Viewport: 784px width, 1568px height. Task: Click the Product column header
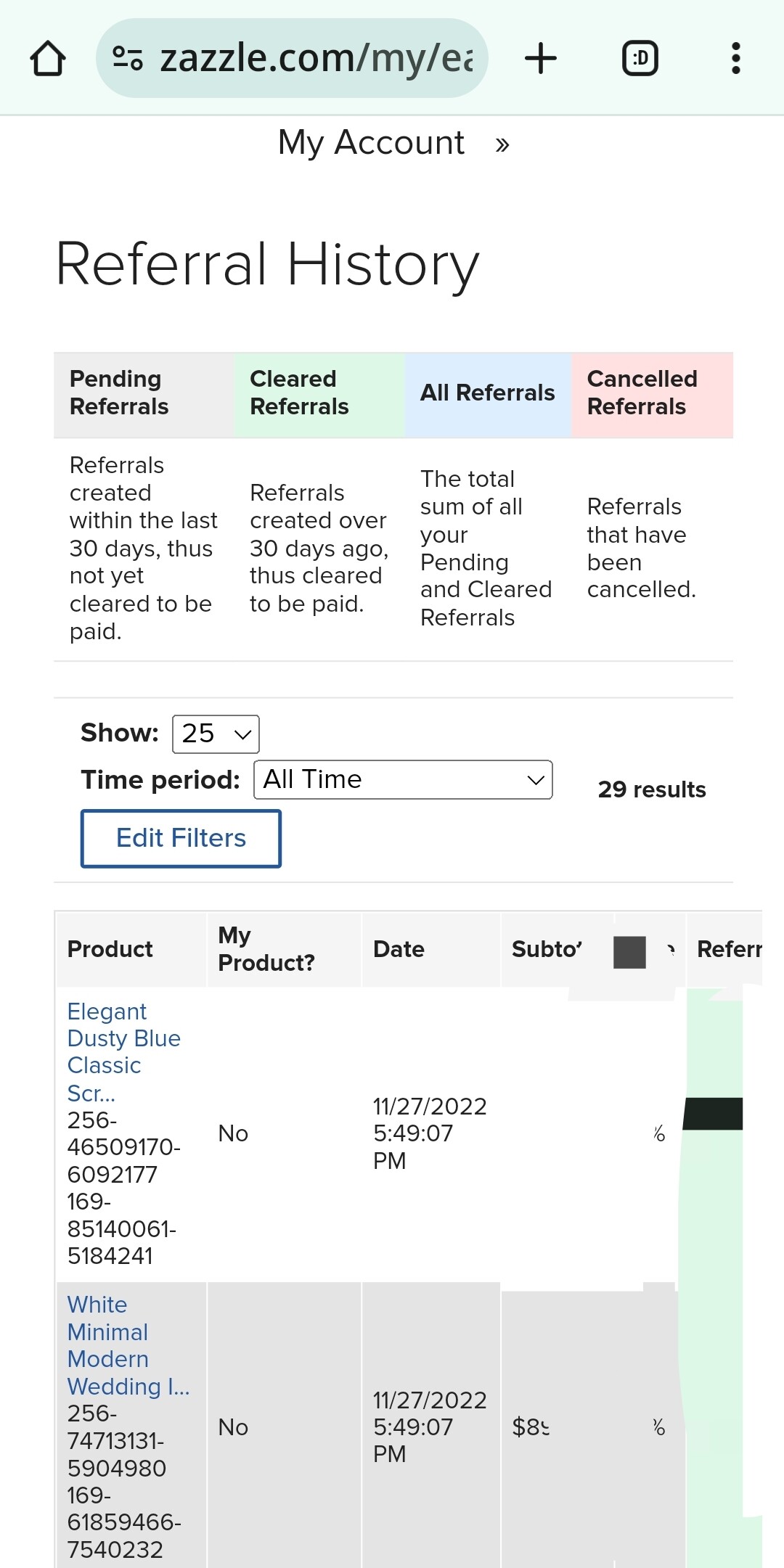(x=110, y=949)
